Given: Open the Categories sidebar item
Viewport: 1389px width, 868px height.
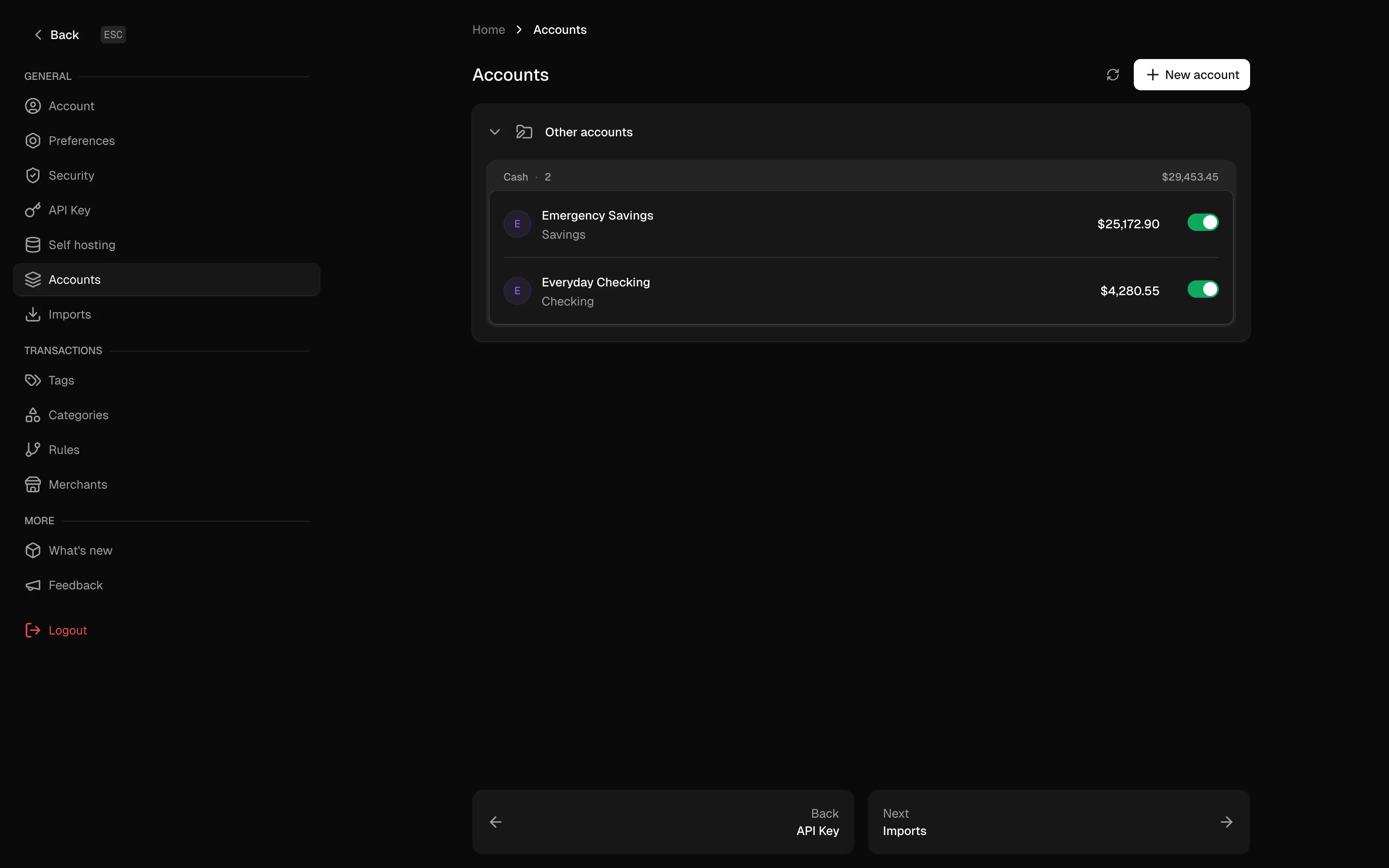Looking at the screenshot, I should coord(166,415).
